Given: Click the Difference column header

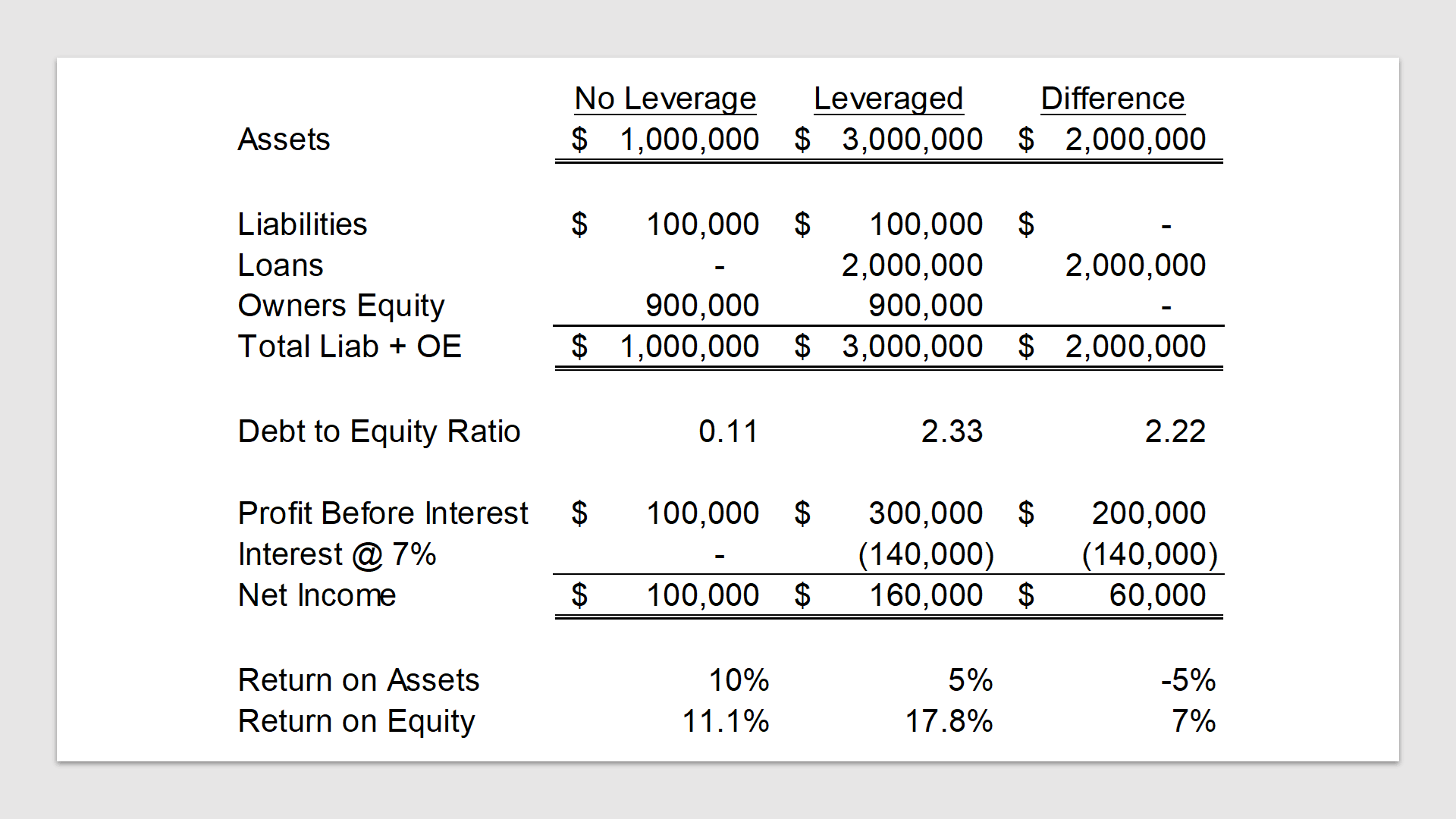Looking at the screenshot, I should [x=1112, y=99].
